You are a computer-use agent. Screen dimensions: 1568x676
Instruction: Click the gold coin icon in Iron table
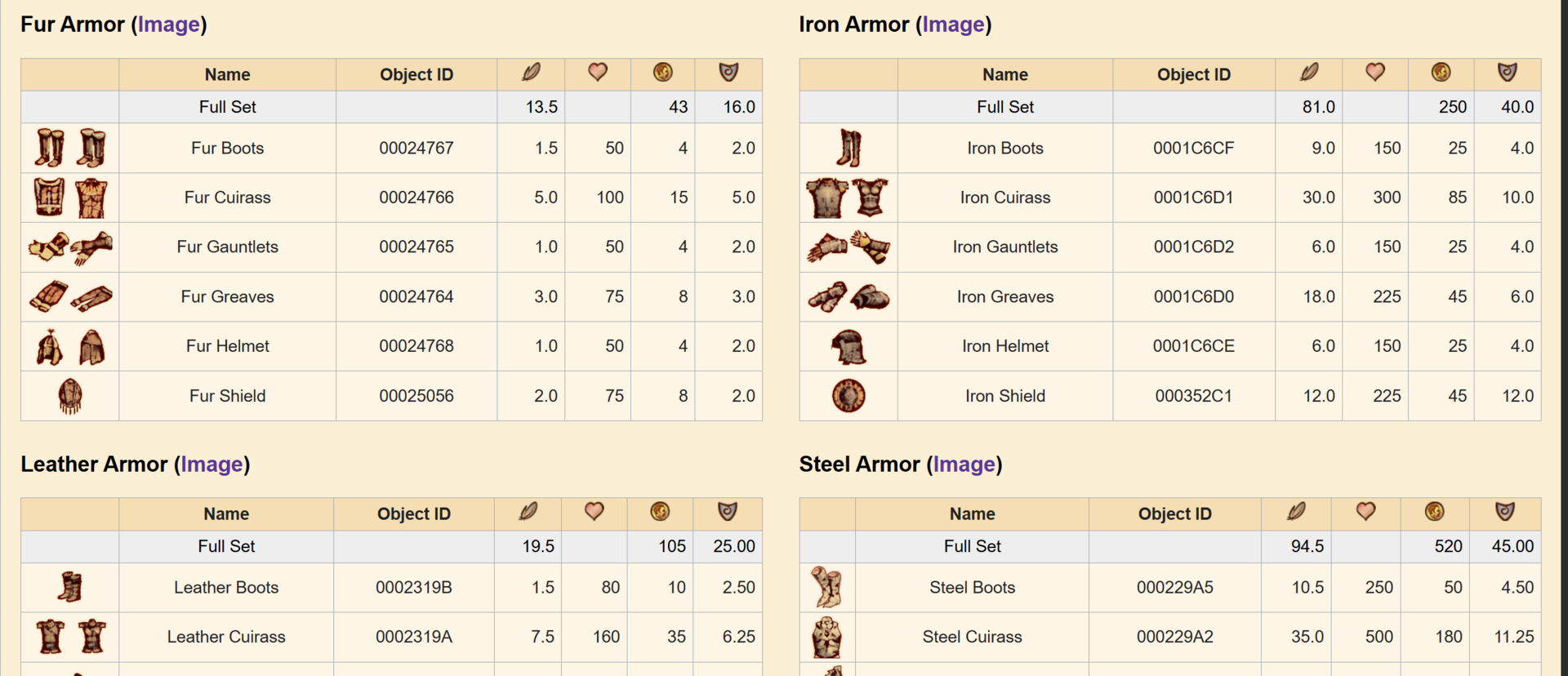1441,73
